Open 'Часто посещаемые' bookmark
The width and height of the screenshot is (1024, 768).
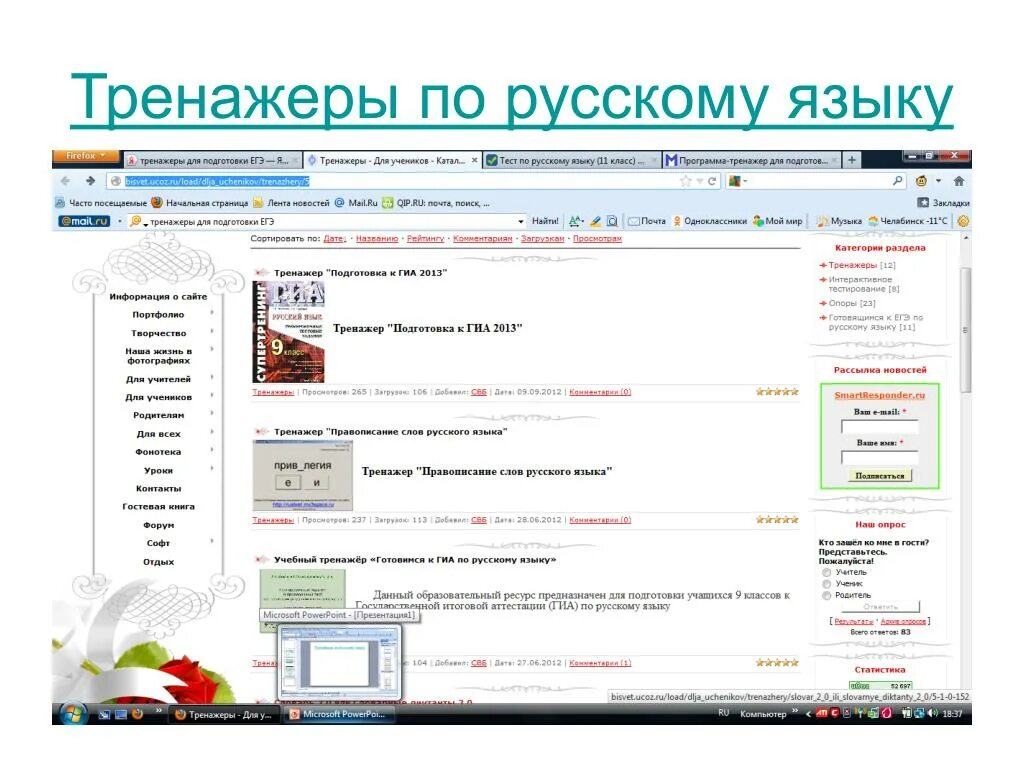point(101,203)
